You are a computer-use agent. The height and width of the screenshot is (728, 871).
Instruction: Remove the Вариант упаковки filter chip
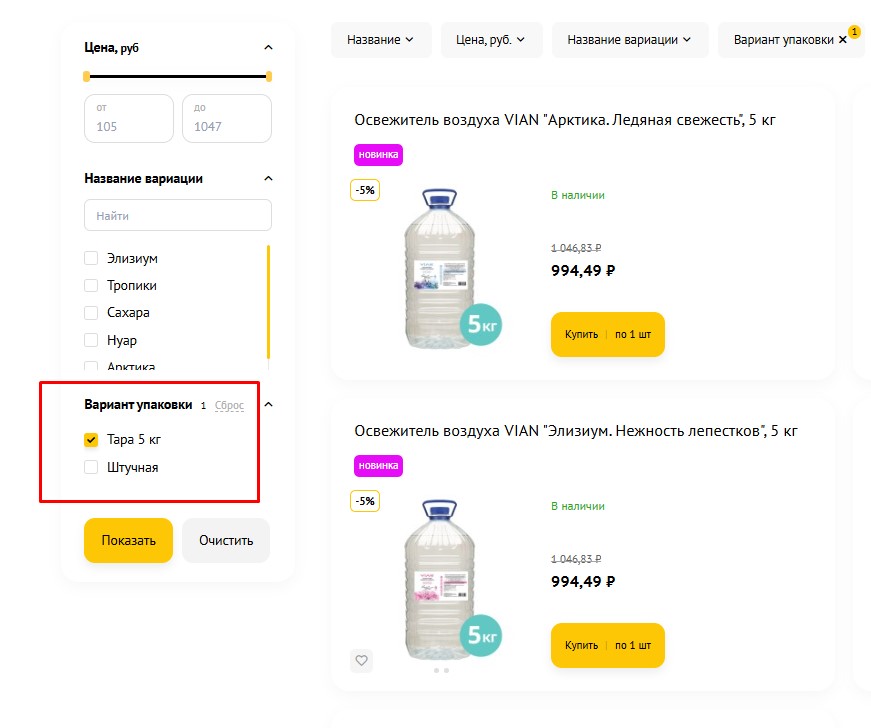[842, 40]
